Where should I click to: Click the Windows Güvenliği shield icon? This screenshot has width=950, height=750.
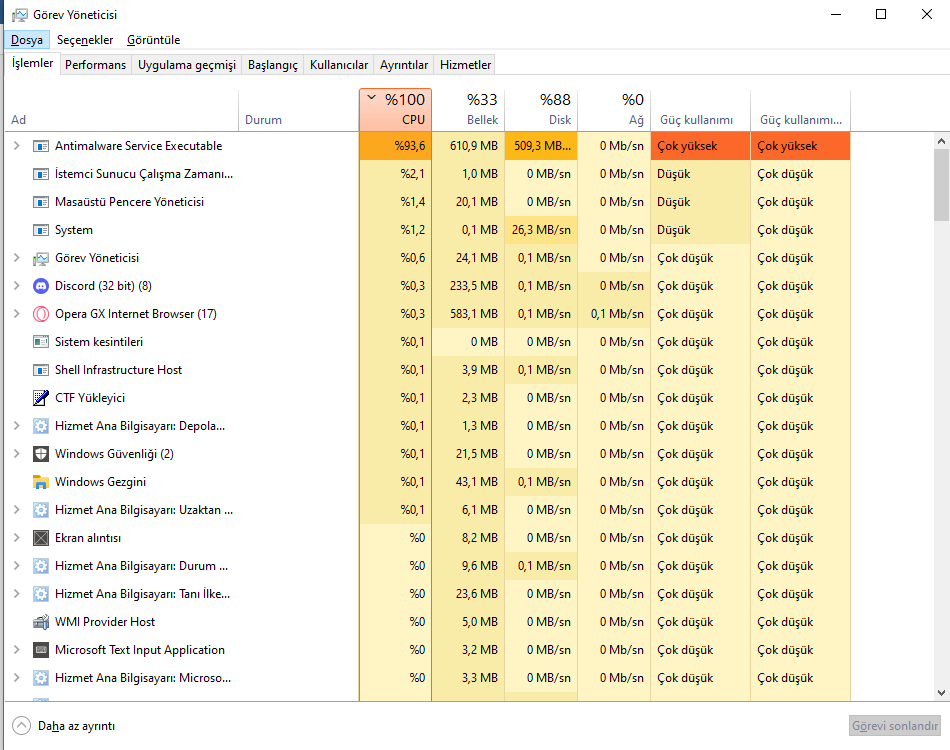tap(41, 454)
